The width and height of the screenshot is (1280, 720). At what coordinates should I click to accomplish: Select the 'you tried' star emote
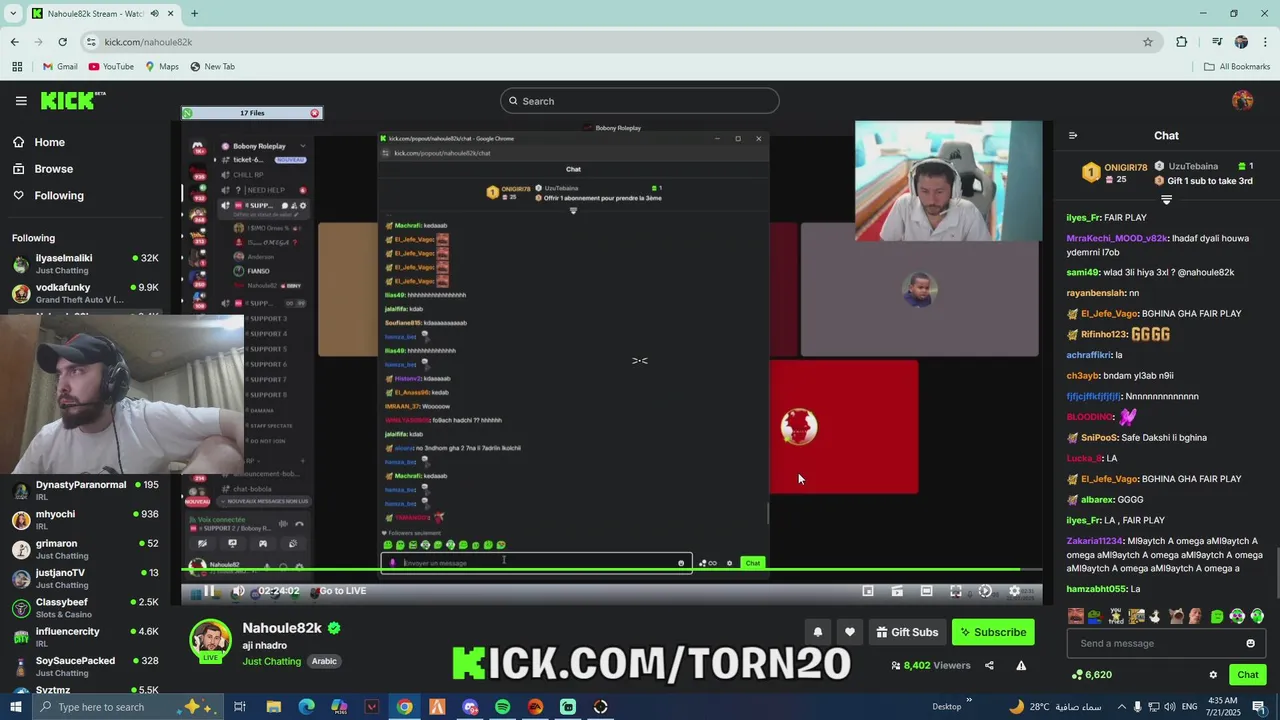click(x=1116, y=616)
